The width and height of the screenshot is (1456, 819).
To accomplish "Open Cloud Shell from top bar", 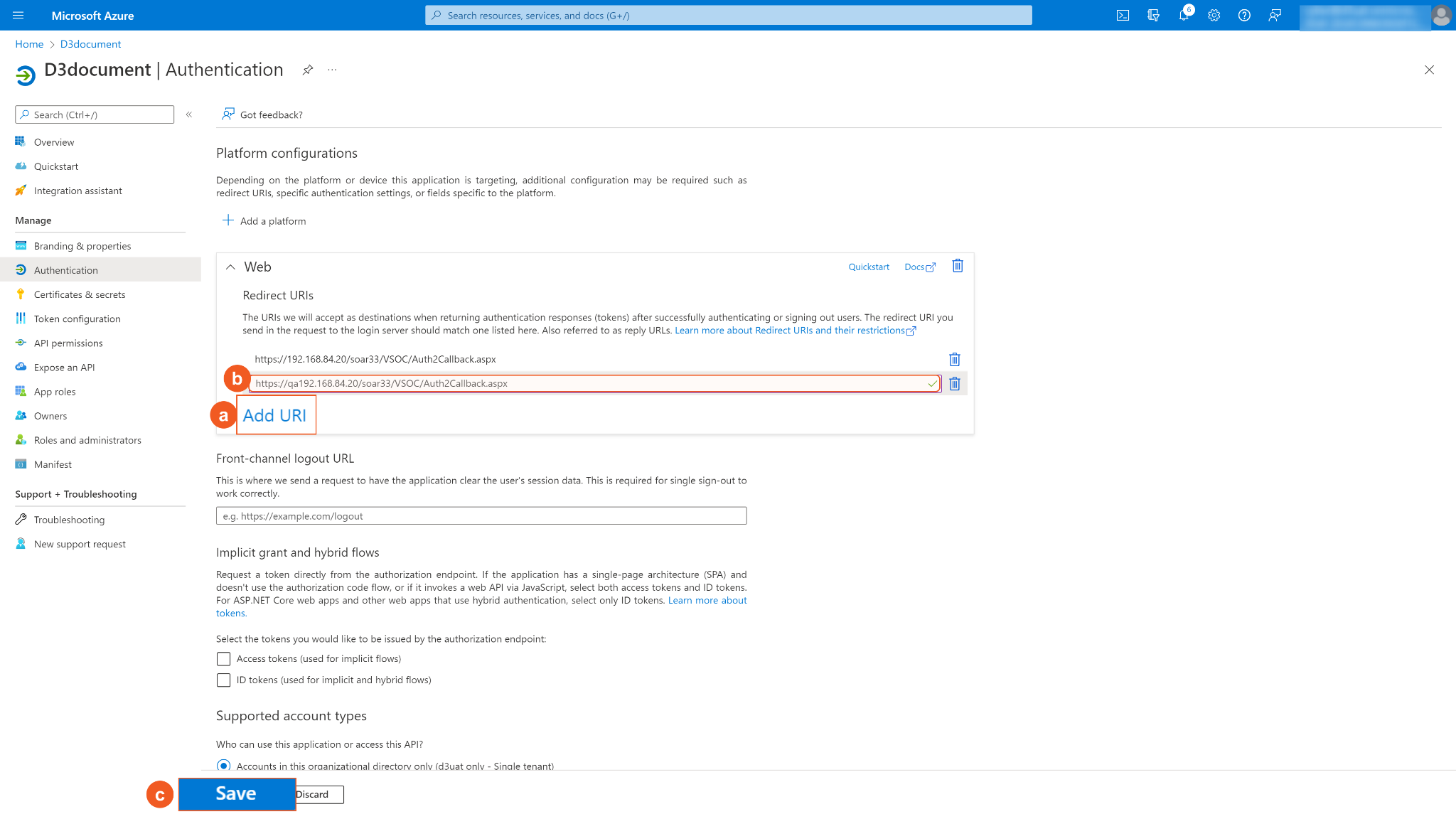I will (x=1123, y=16).
